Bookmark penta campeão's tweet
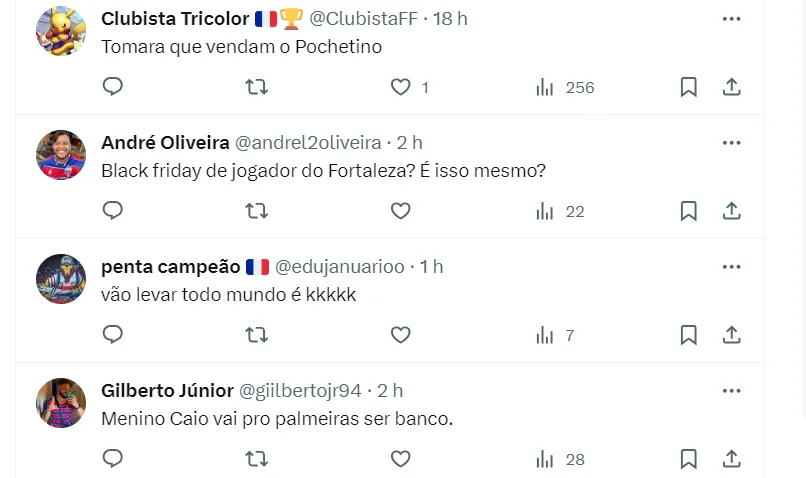 [688, 335]
